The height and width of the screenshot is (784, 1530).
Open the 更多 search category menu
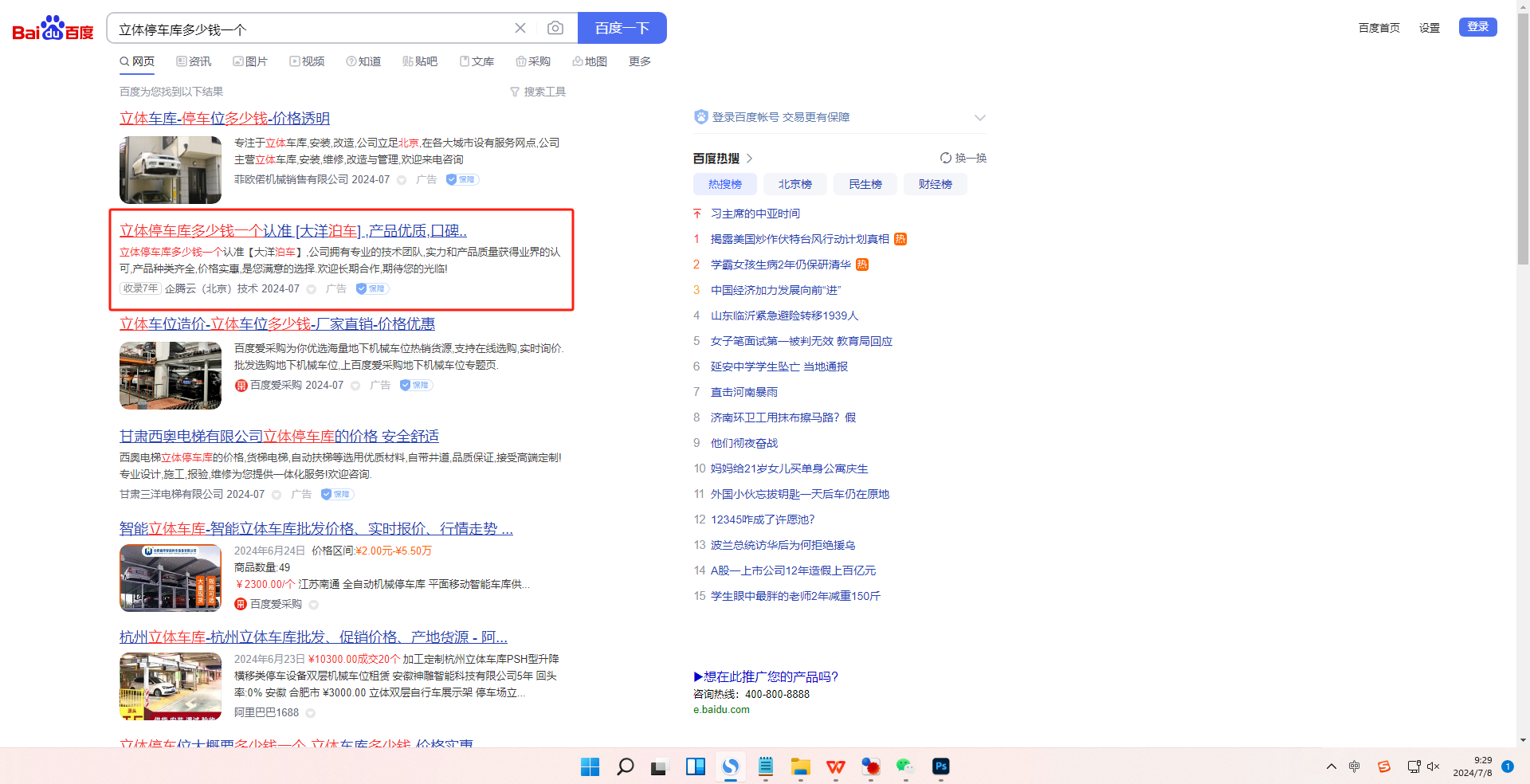tap(639, 61)
